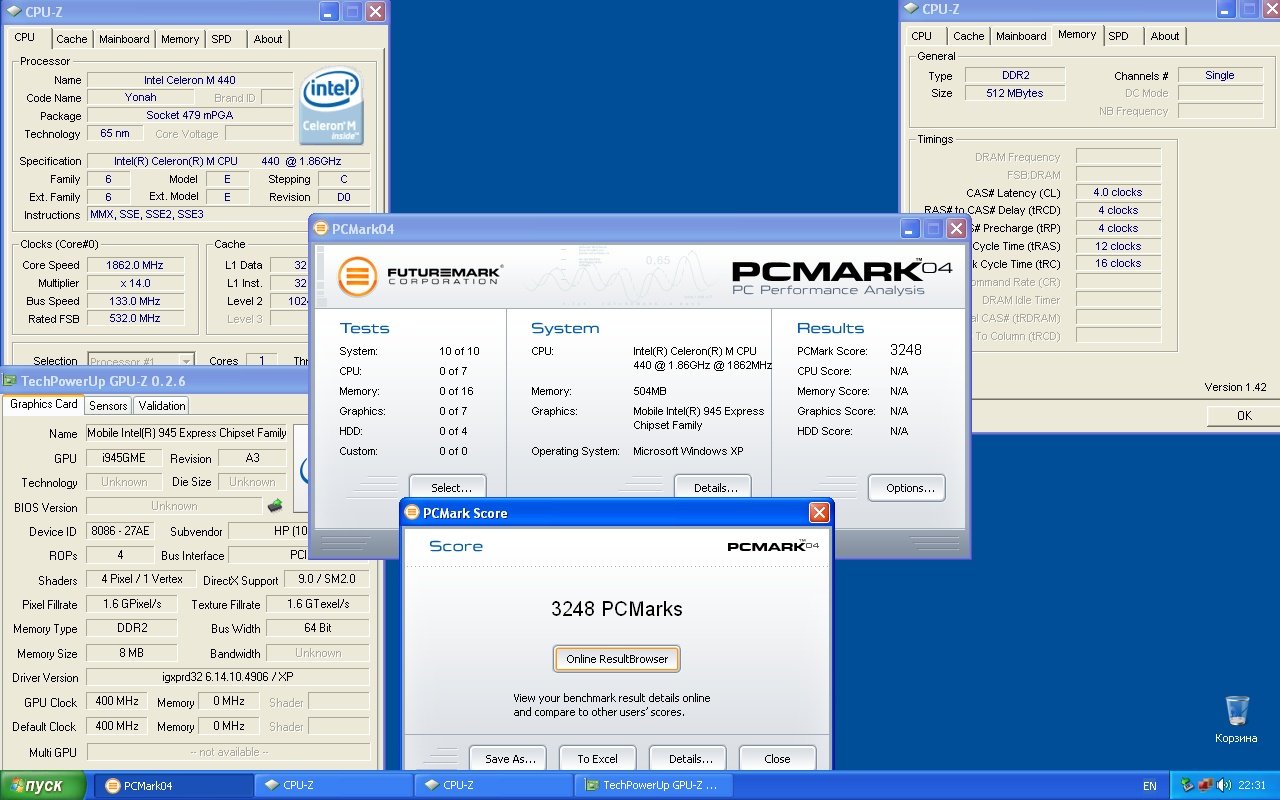Open the Cache tab in the left CPU-Z window

[x=71, y=39]
